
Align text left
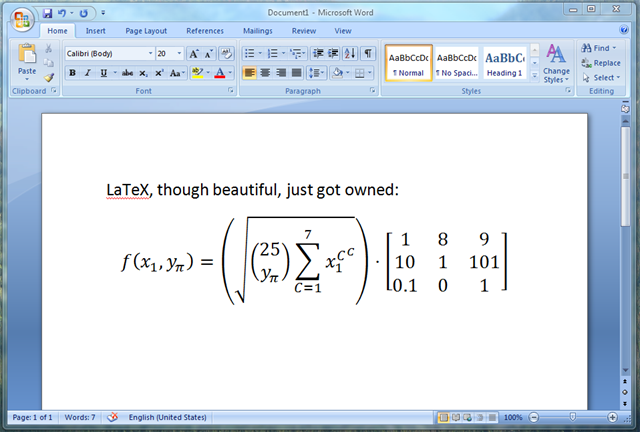click(249, 73)
